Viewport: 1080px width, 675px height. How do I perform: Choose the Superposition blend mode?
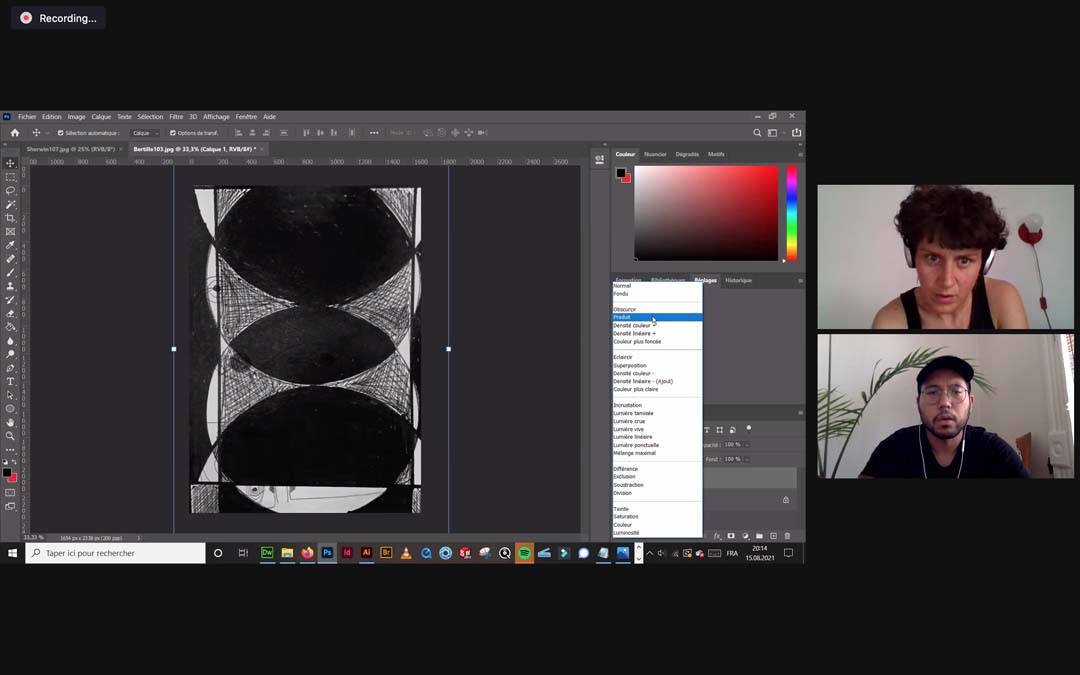(x=658, y=366)
